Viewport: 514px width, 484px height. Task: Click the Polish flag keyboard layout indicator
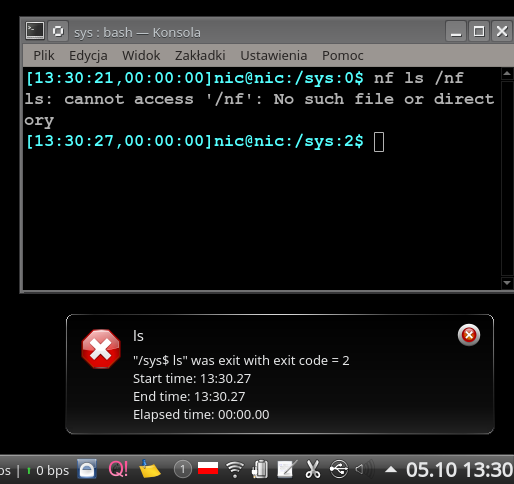[x=208, y=468]
